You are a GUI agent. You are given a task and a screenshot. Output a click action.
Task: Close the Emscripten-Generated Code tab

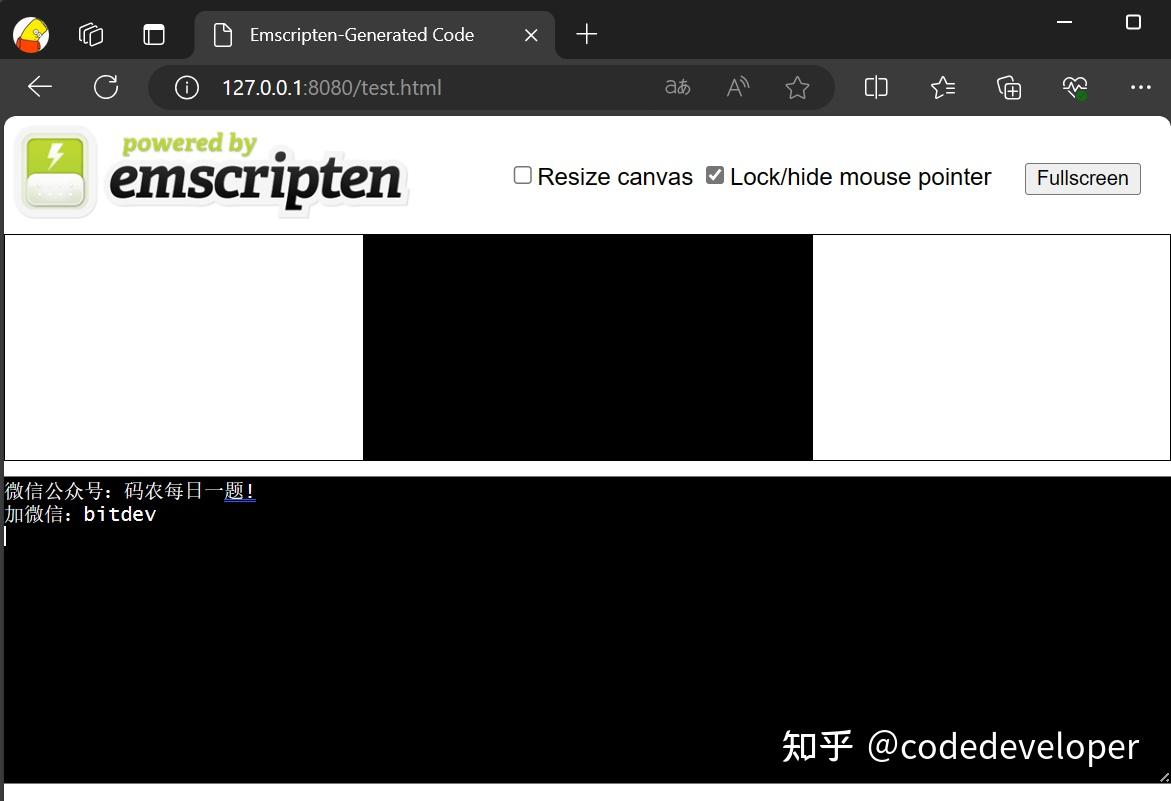531,35
